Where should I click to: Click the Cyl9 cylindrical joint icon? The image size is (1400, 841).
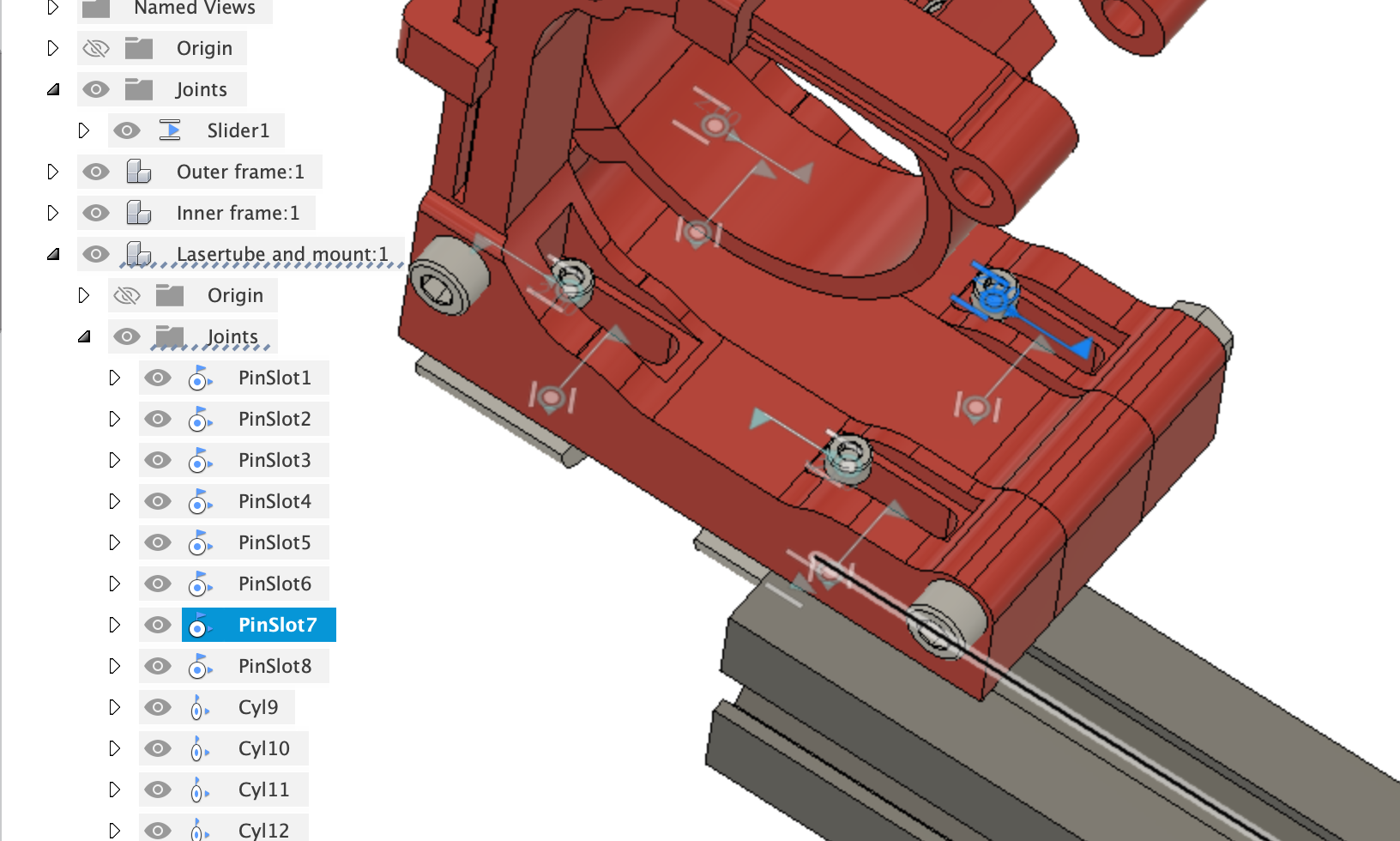(x=199, y=707)
